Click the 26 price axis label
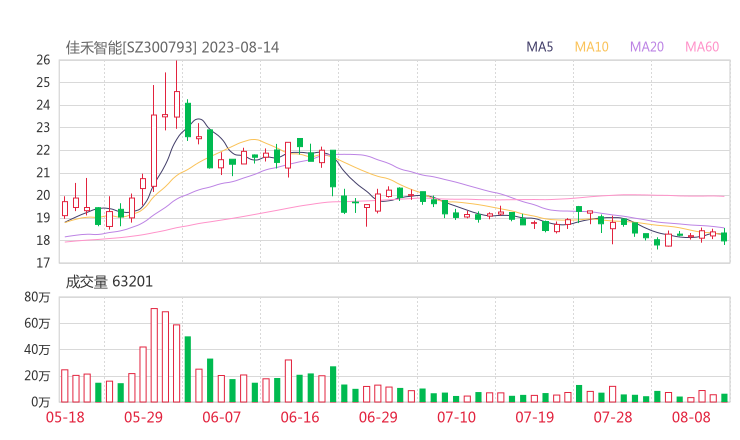 (x=42, y=60)
